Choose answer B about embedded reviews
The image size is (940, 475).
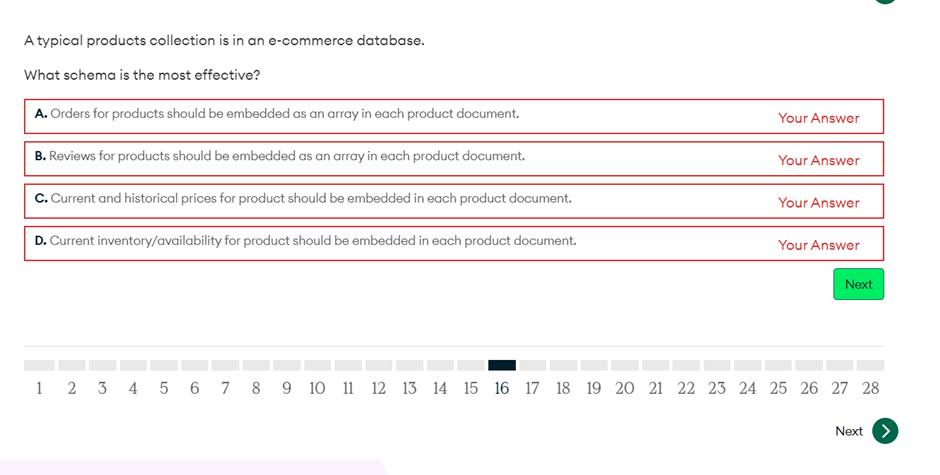point(453,158)
